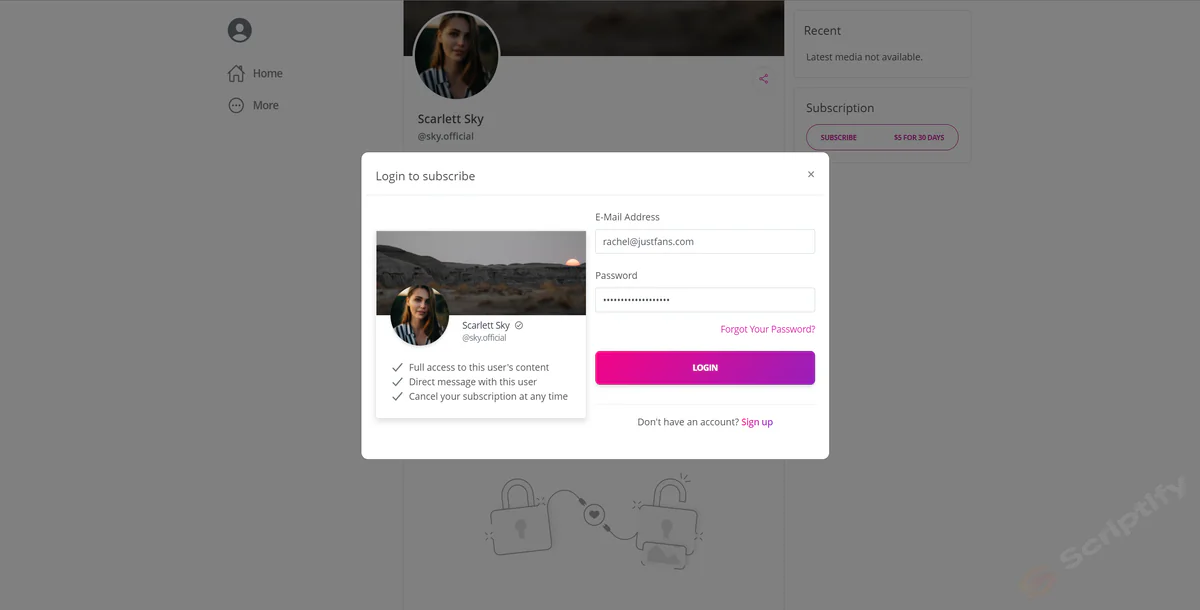Click Scarlett Sky's avatar in the dialog card
The height and width of the screenshot is (610, 1200).
[x=420, y=316]
